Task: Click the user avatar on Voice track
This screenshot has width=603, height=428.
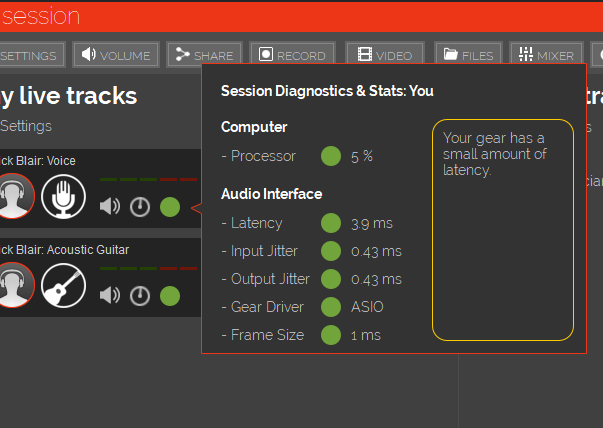Action: pos(15,196)
